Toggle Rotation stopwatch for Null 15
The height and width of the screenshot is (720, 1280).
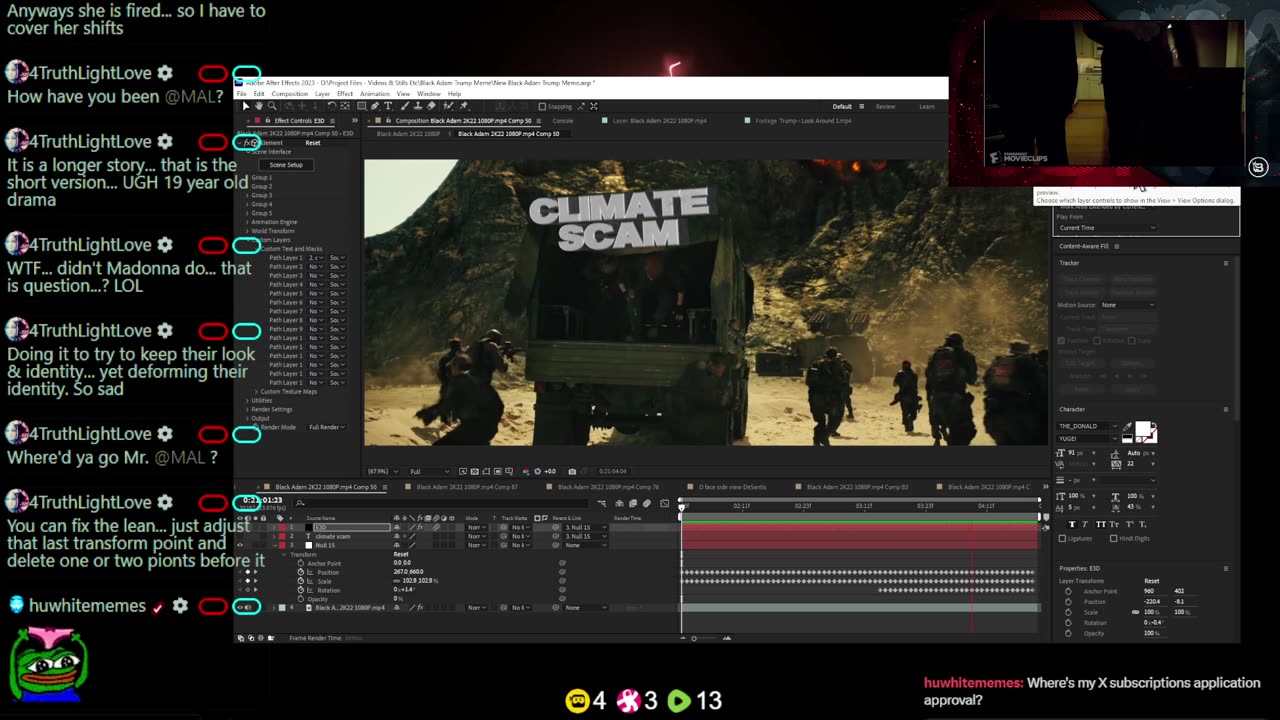coord(300,590)
